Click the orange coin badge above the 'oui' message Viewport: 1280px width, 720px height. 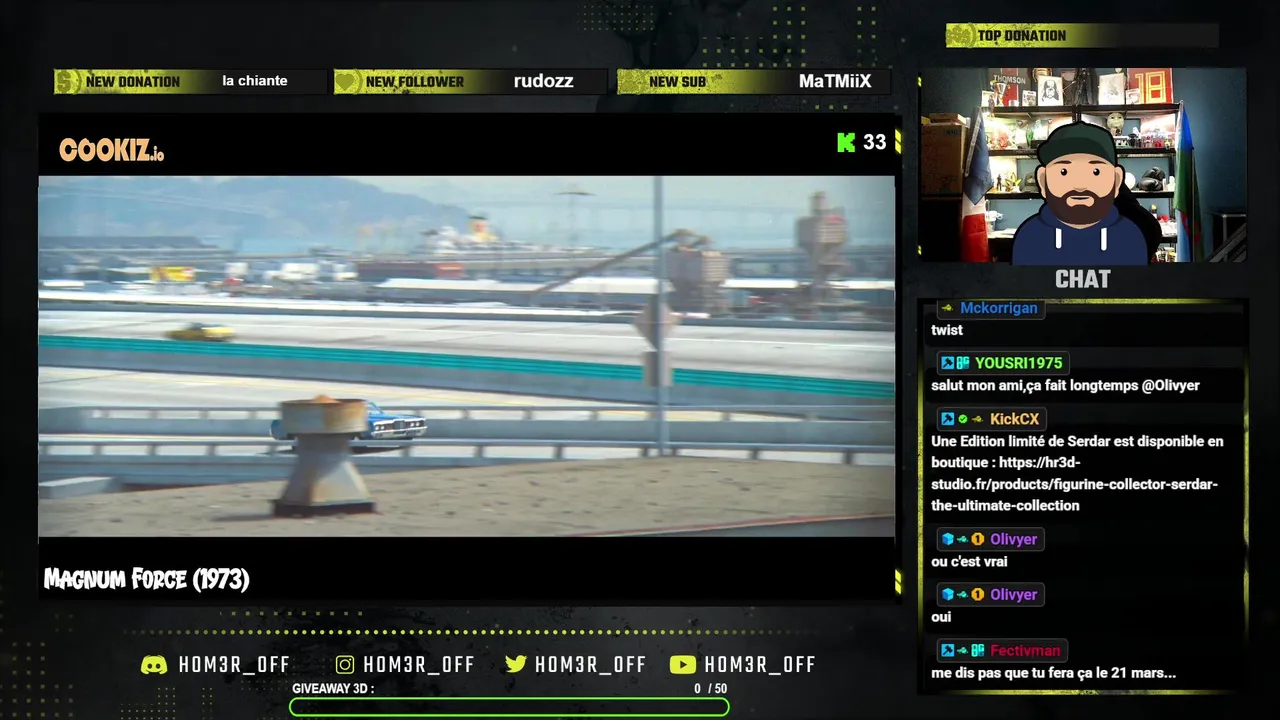pyautogui.click(x=978, y=594)
